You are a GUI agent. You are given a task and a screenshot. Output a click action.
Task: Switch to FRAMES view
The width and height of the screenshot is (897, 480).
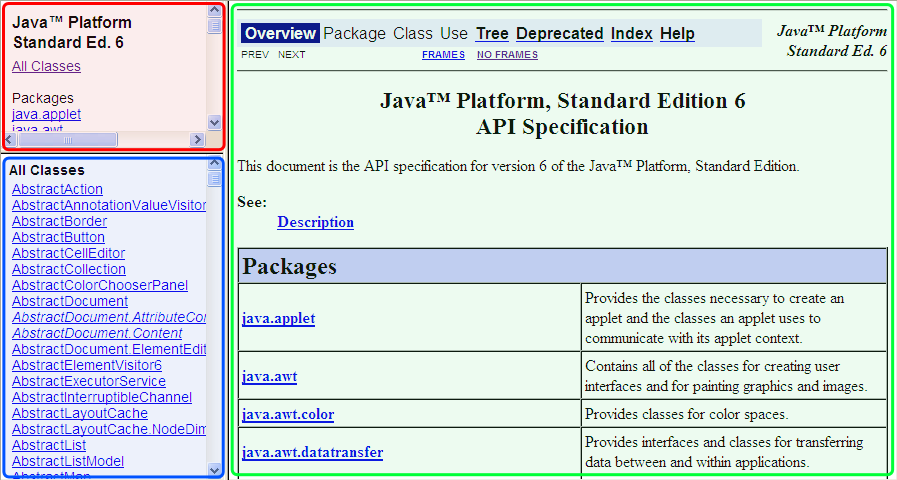443,55
